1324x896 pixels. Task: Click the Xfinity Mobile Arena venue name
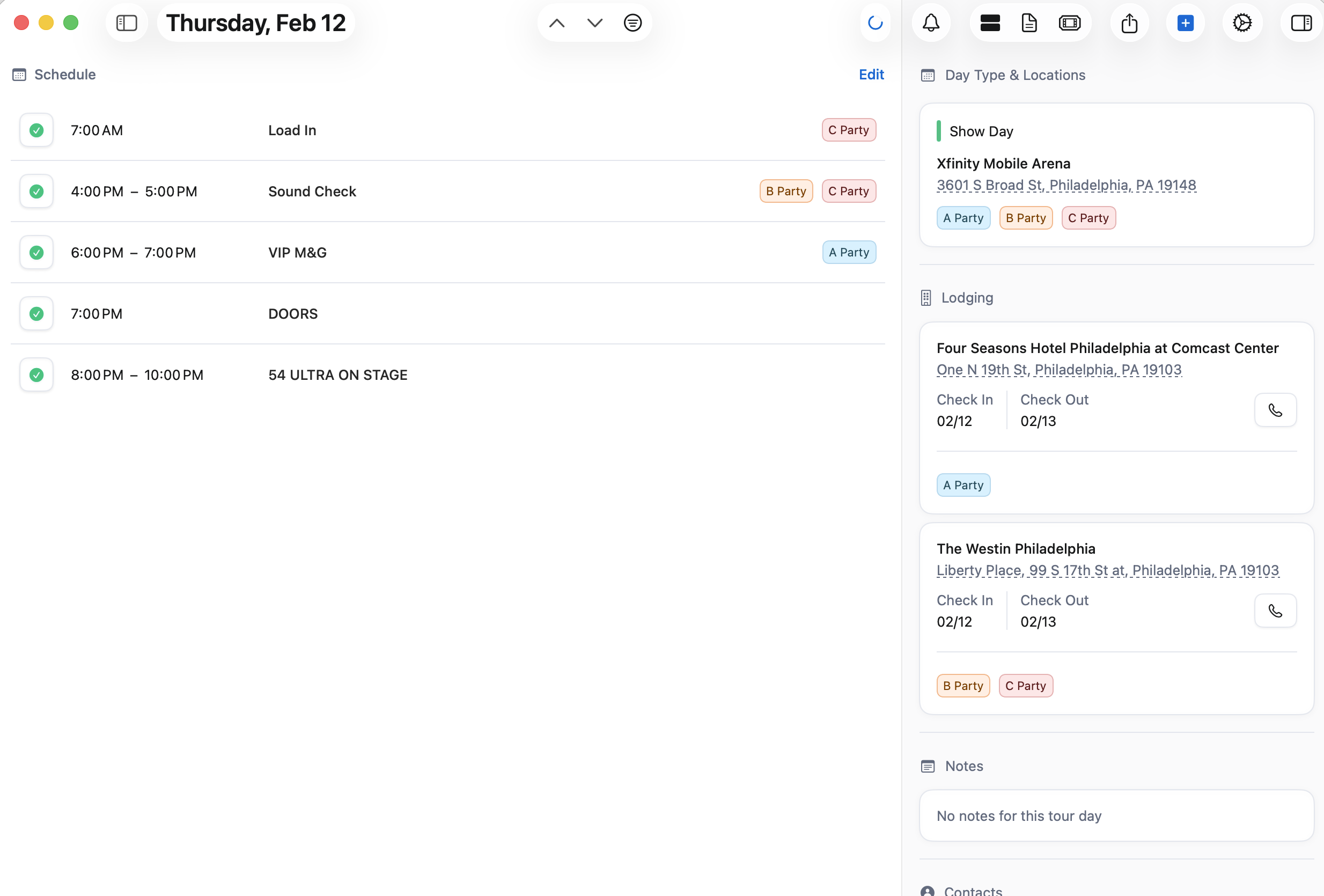[1003, 164]
